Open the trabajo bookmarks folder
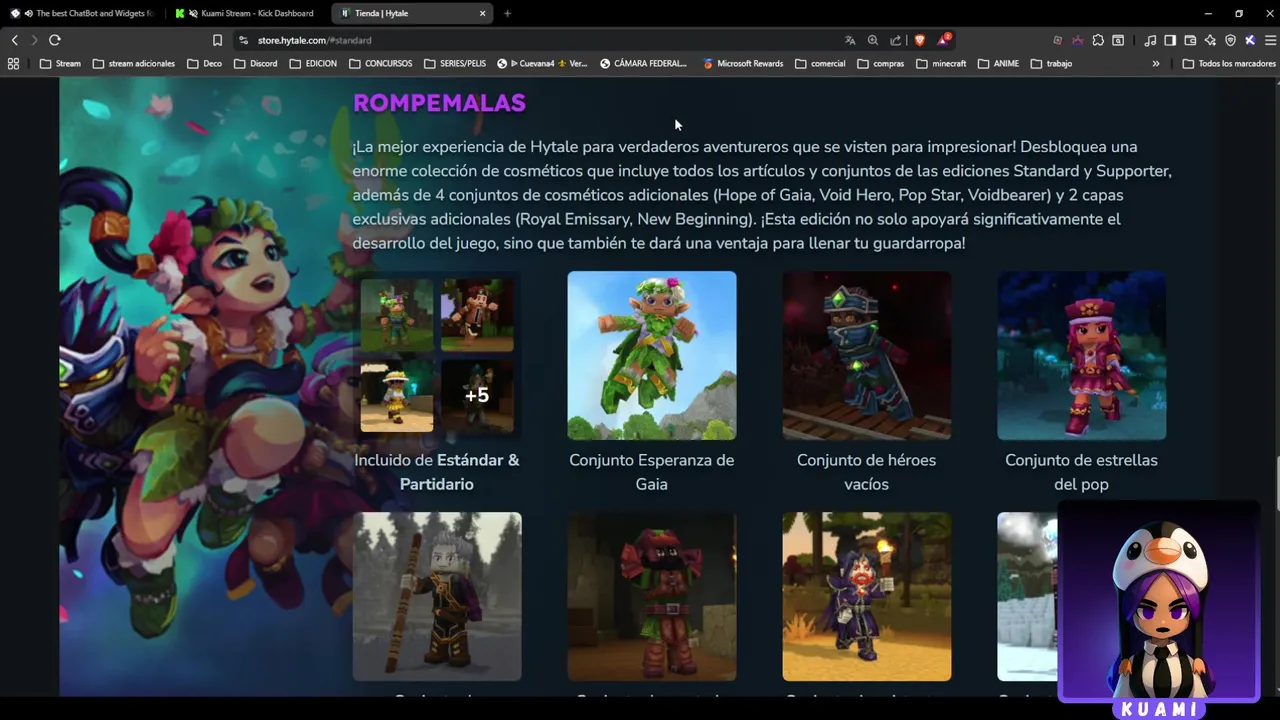The width and height of the screenshot is (1280, 720). pos(1052,63)
